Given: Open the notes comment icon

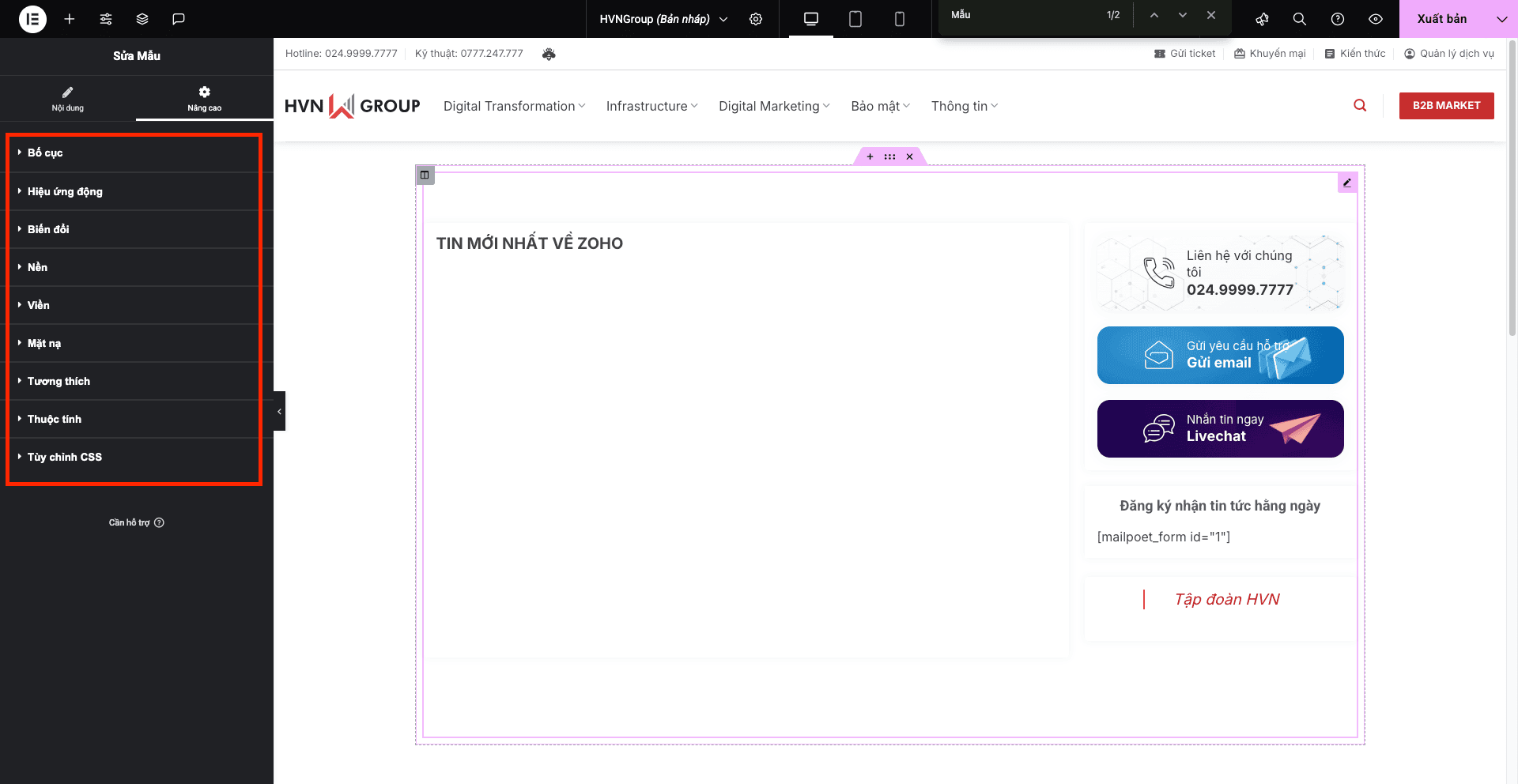Looking at the screenshot, I should click(179, 19).
